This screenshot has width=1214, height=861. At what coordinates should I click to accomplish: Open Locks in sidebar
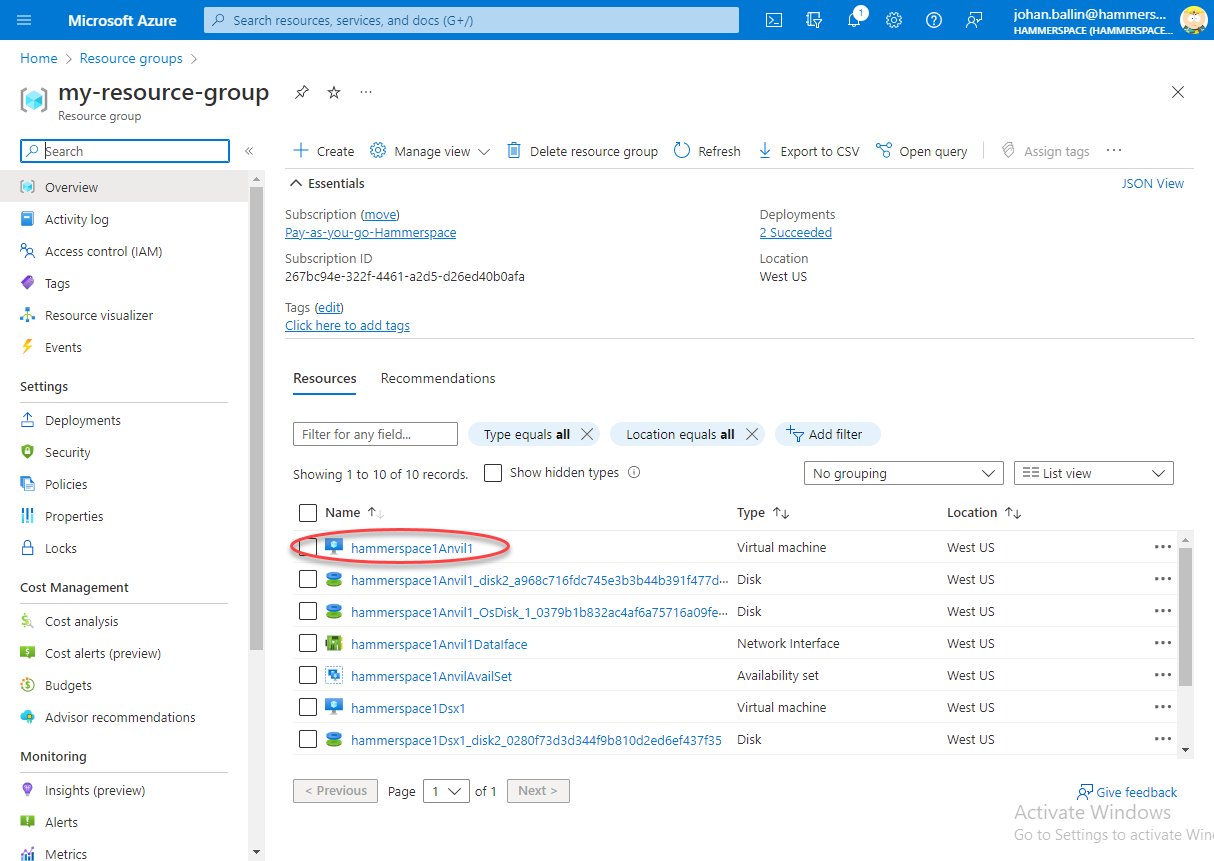tap(61, 548)
